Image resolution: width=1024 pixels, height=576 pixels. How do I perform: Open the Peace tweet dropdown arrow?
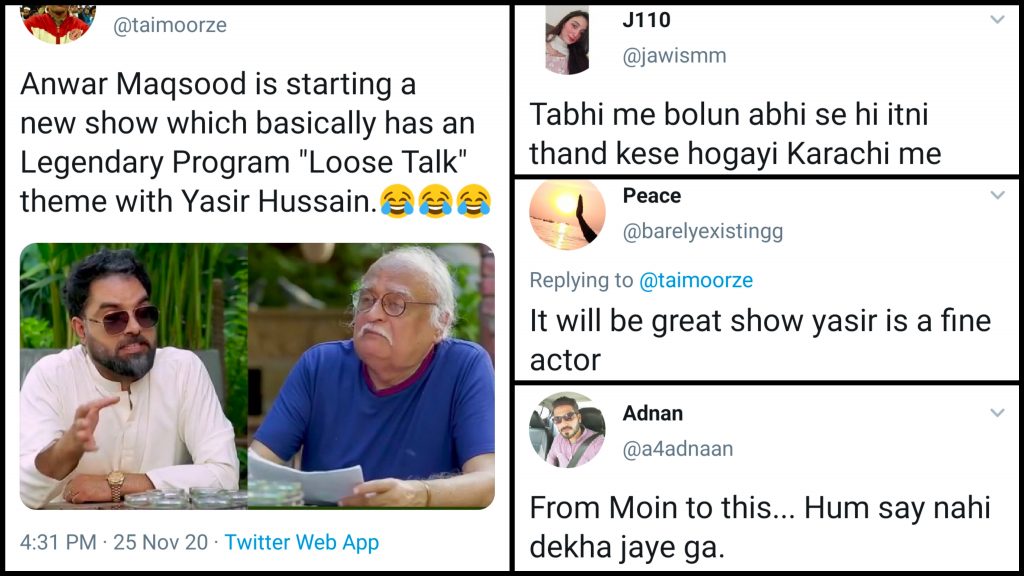point(996,196)
